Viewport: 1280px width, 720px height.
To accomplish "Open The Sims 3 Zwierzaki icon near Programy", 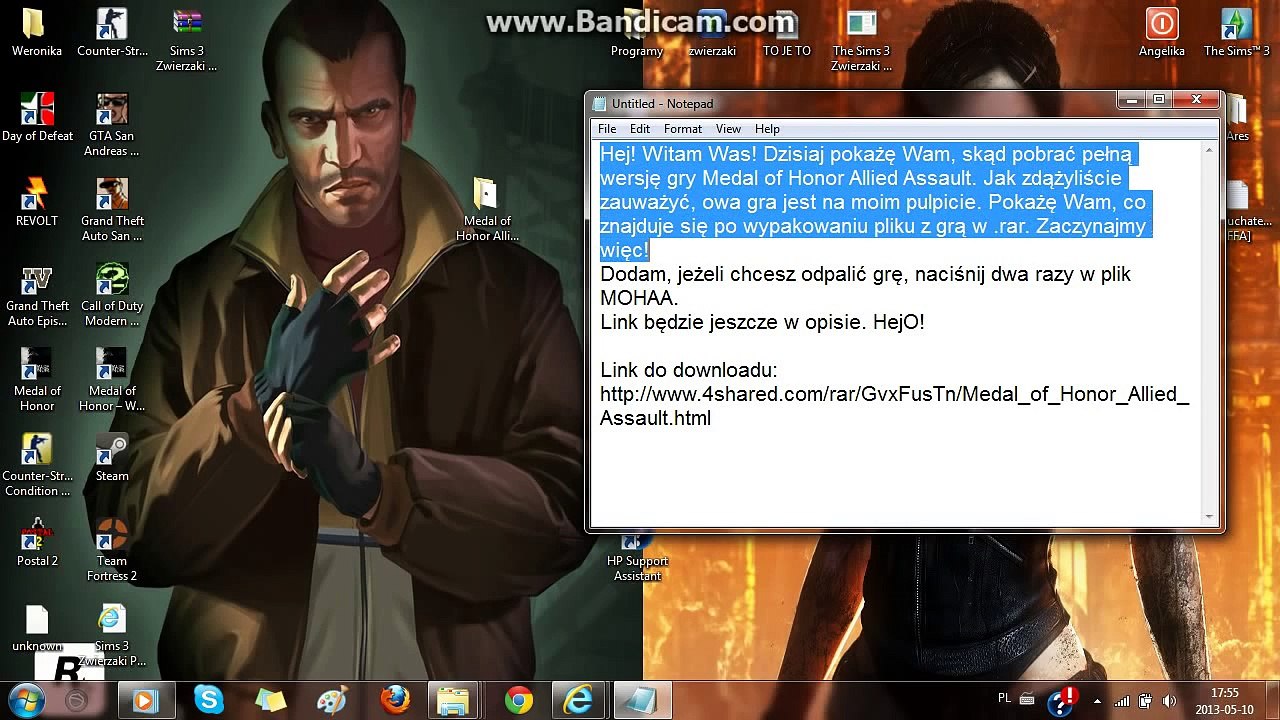I will [861, 40].
